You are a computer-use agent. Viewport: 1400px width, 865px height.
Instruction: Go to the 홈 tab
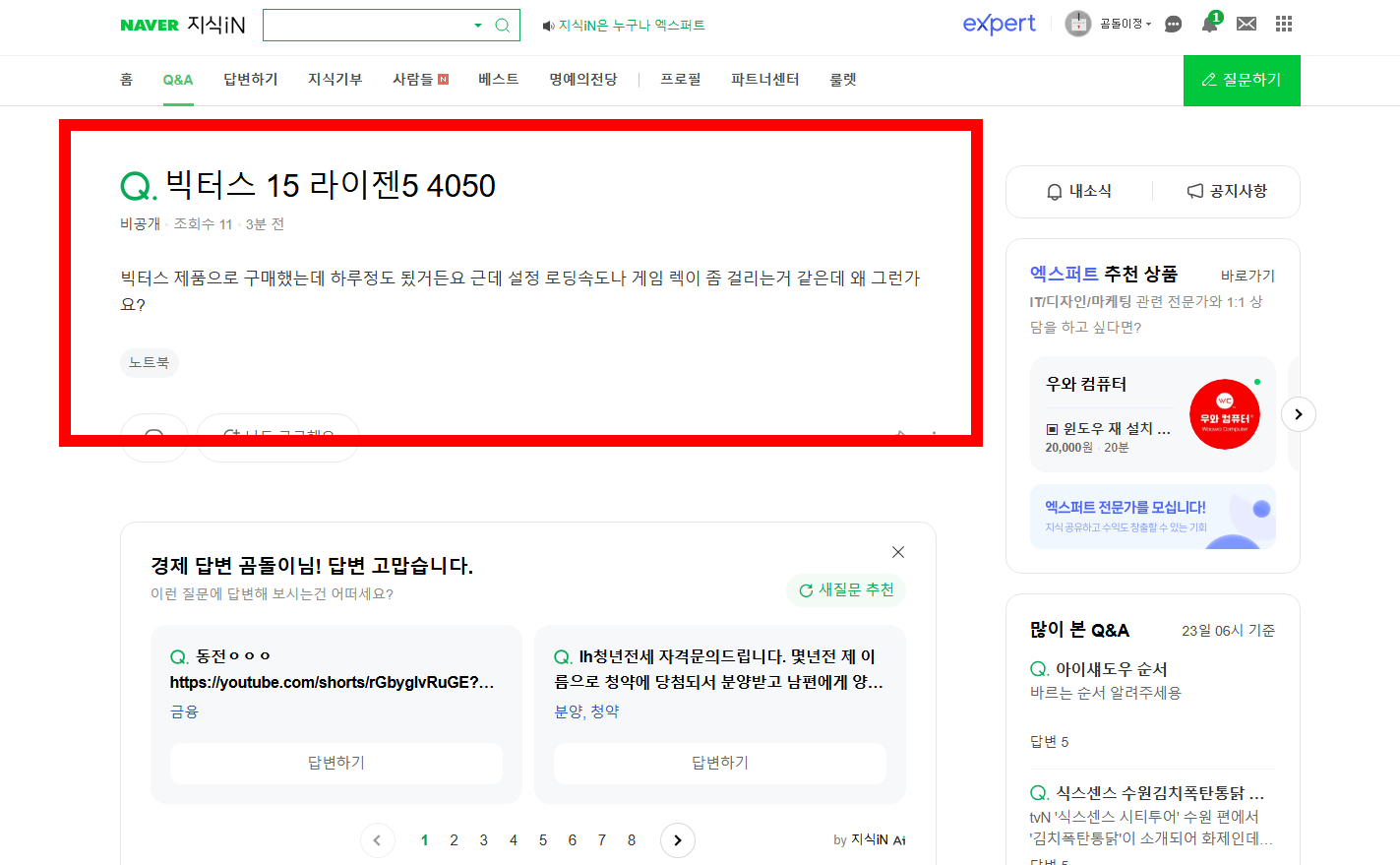tap(126, 80)
